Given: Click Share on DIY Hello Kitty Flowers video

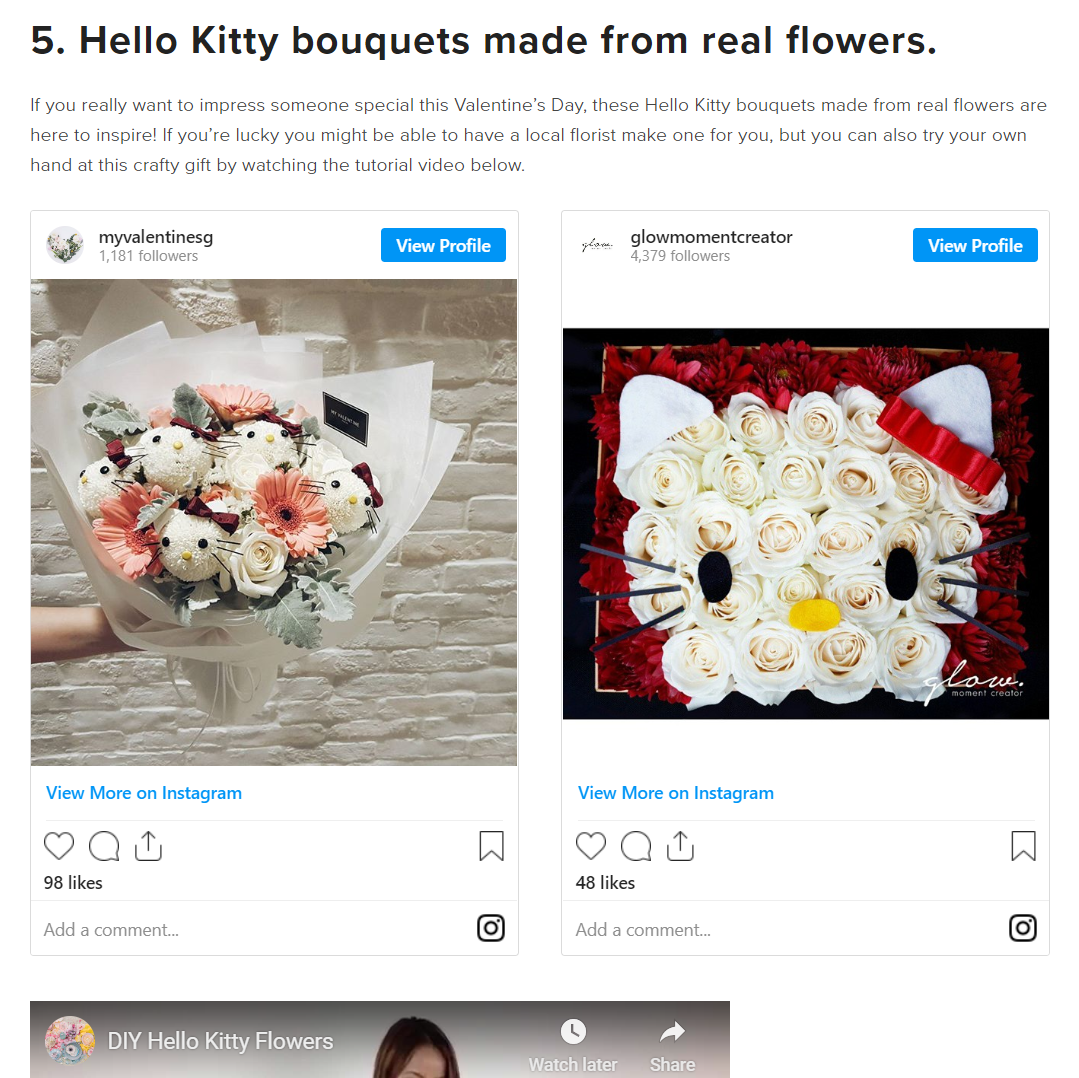Looking at the screenshot, I should pos(672,1045).
